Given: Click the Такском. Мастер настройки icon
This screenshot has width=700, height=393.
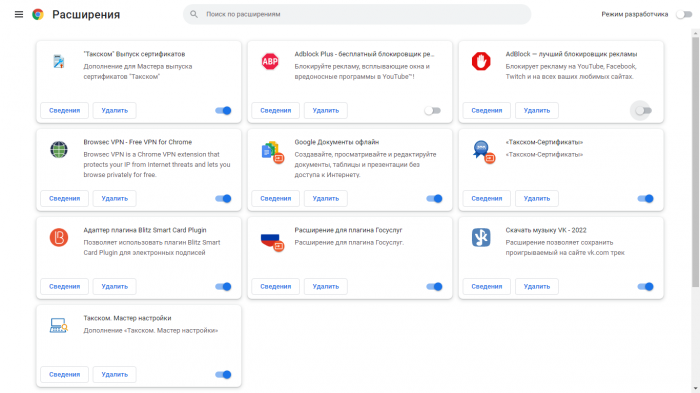Looking at the screenshot, I should tap(58, 325).
